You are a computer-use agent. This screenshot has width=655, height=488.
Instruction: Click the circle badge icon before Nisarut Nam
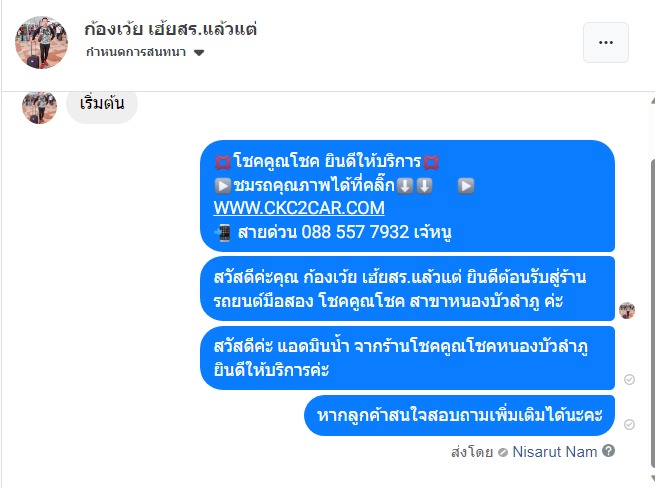coord(503,452)
